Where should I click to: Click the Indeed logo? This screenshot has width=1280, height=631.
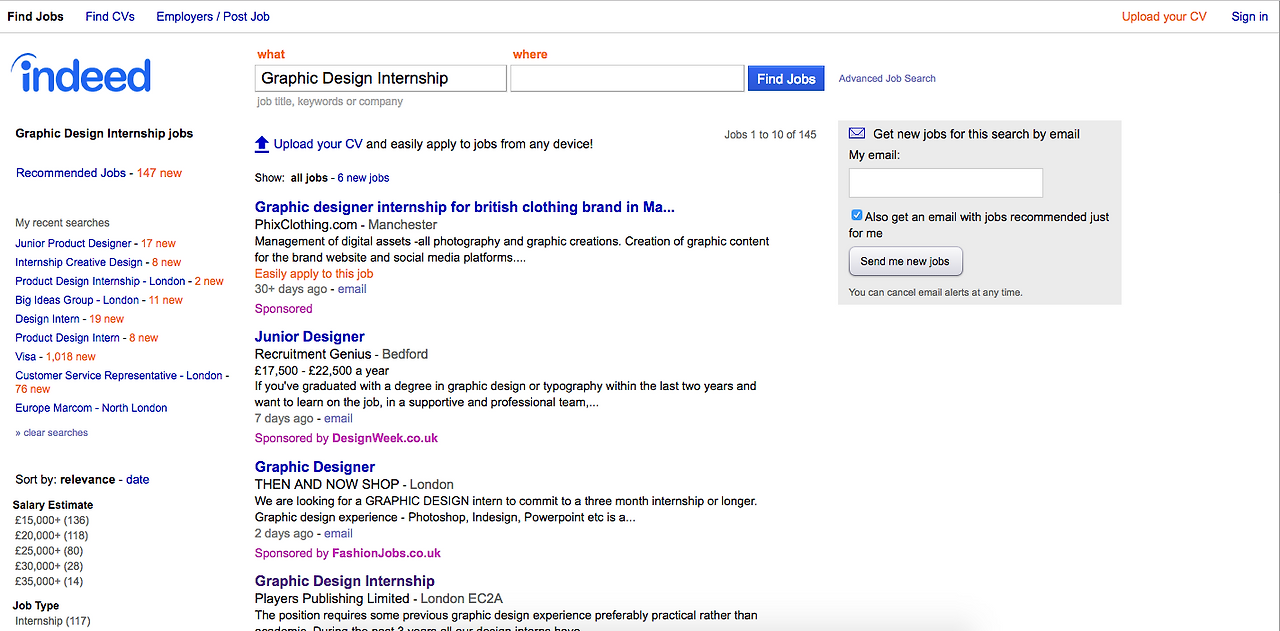[x=81, y=75]
